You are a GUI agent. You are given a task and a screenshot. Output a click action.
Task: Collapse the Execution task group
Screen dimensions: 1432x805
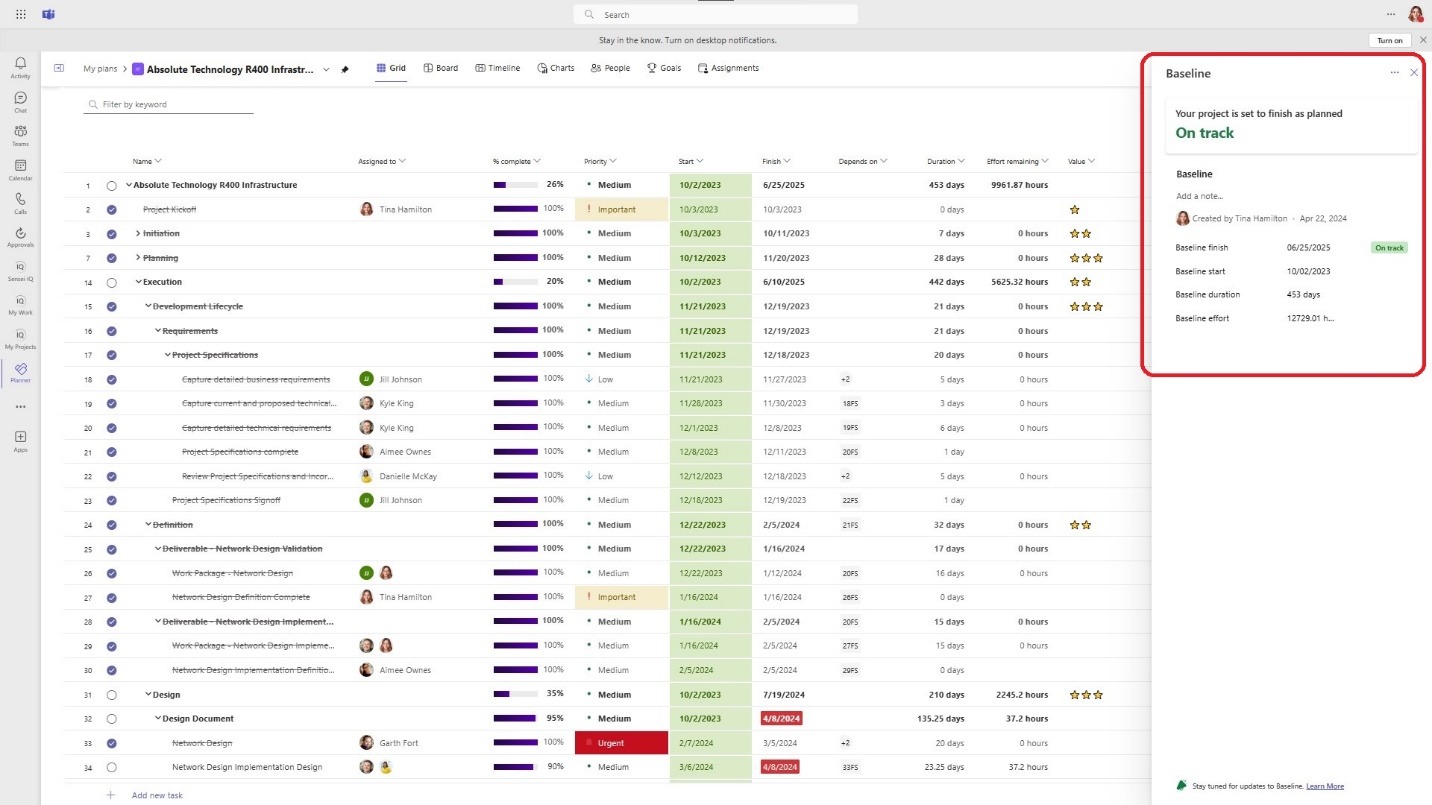pos(138,282)
